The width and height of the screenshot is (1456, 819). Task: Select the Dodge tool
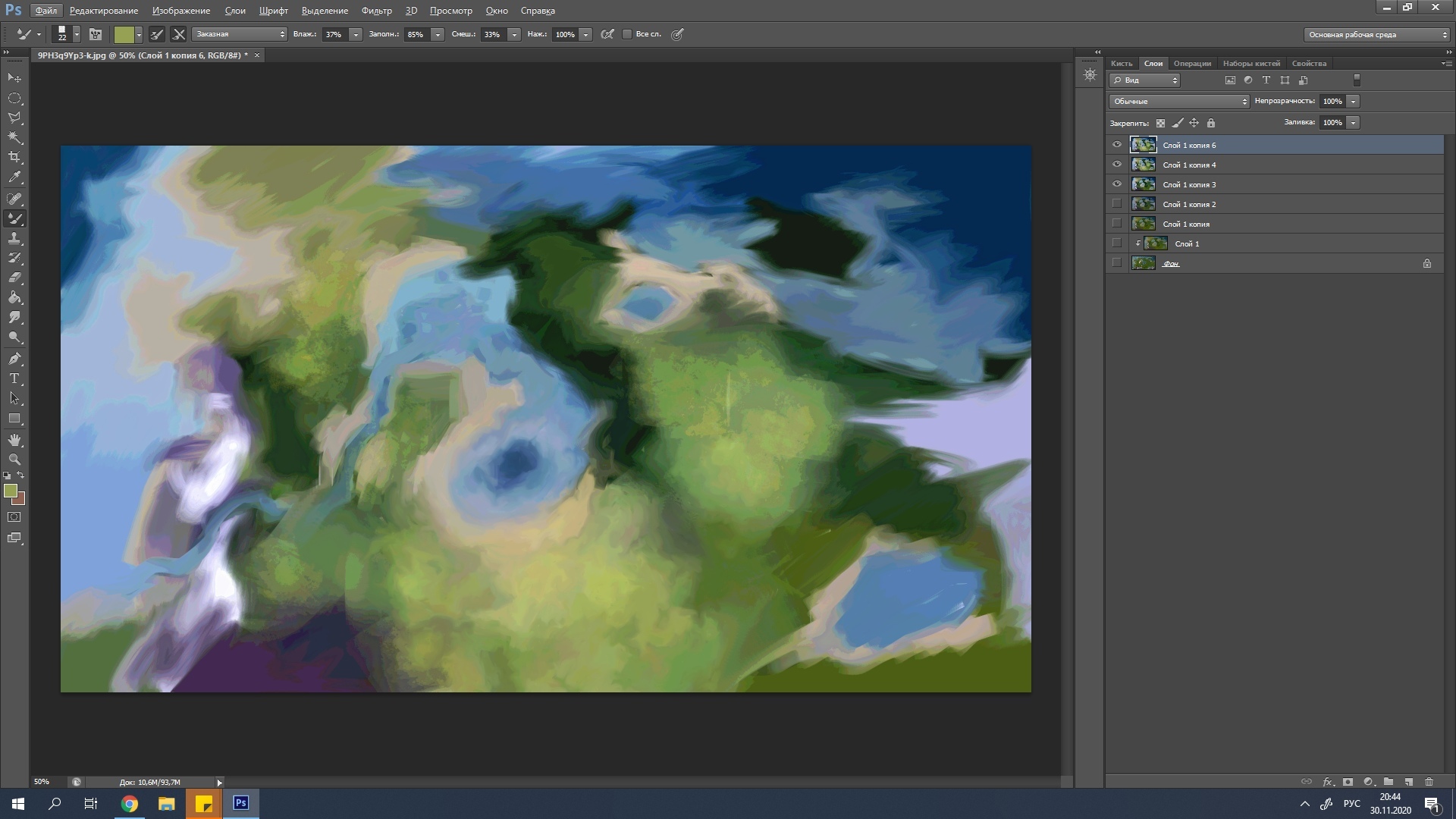click(x=14, y=337)
